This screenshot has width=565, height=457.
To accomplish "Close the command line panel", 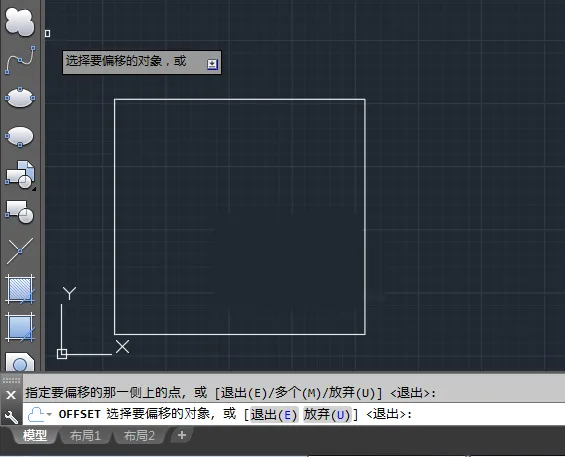I will (x=11, y=395).
